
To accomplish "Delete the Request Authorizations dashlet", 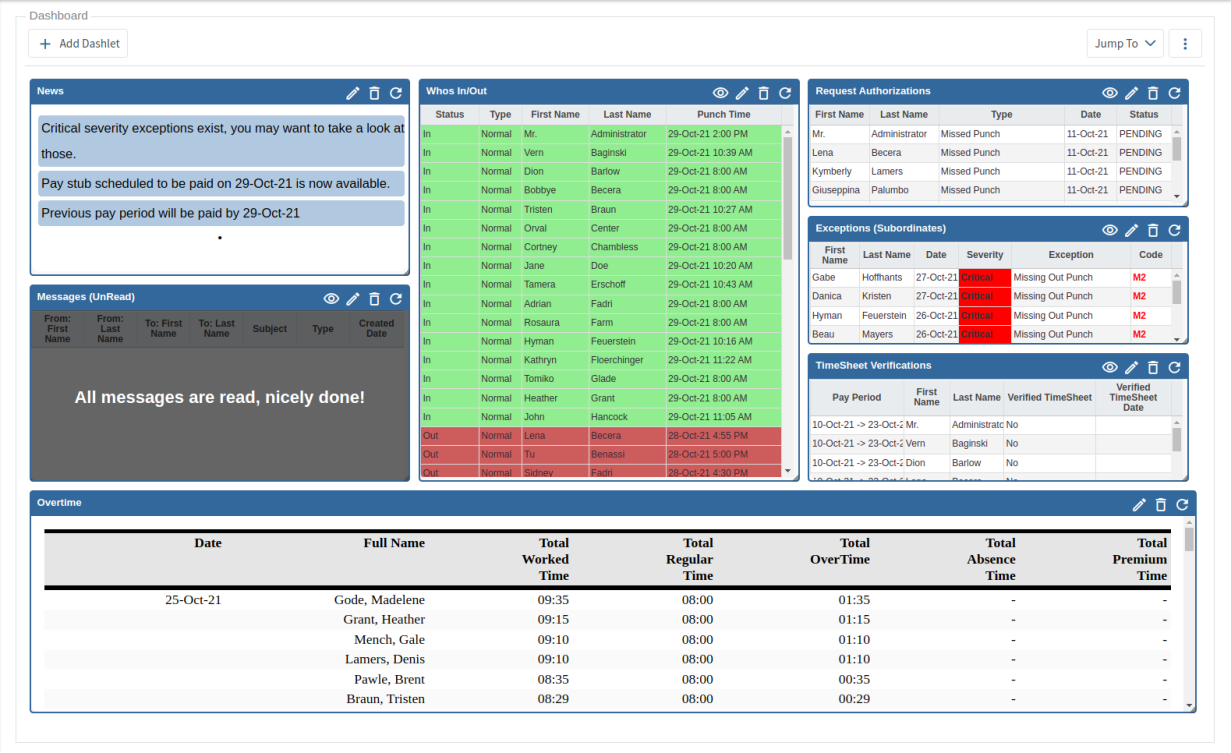I will coord(1153,93).
